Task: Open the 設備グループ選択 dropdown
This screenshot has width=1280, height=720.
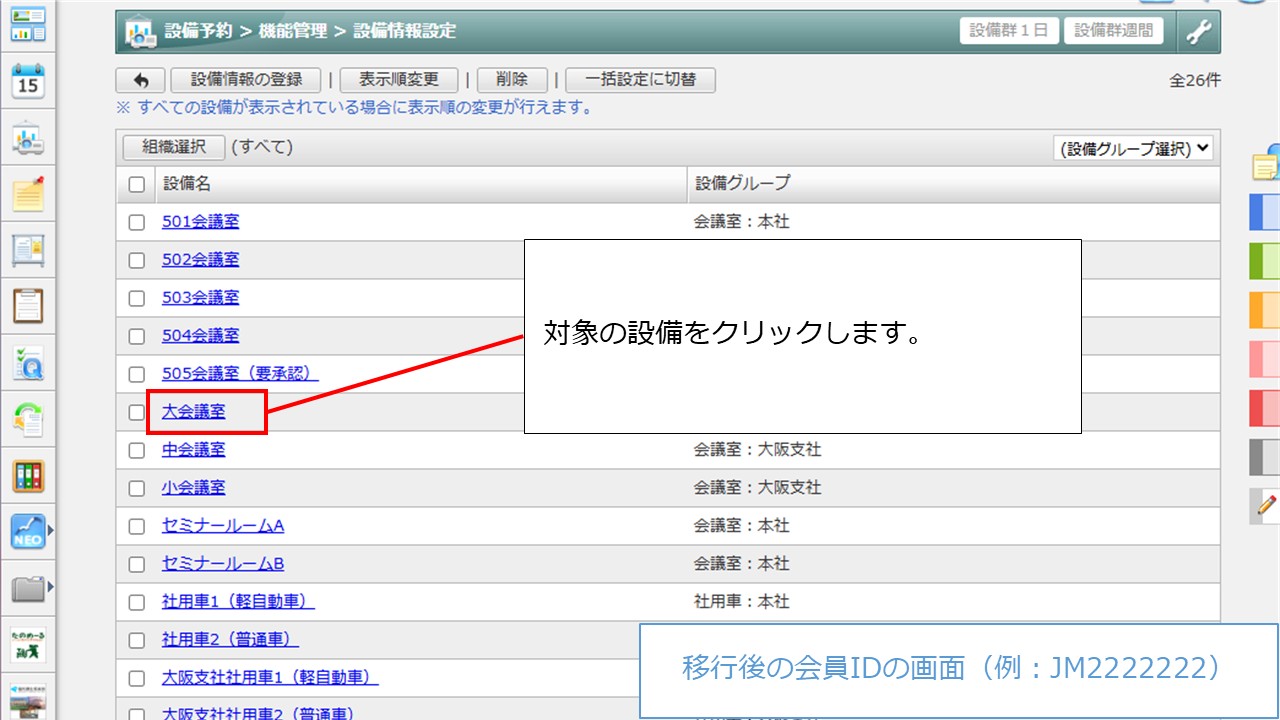Action: tap(1133, 148)
